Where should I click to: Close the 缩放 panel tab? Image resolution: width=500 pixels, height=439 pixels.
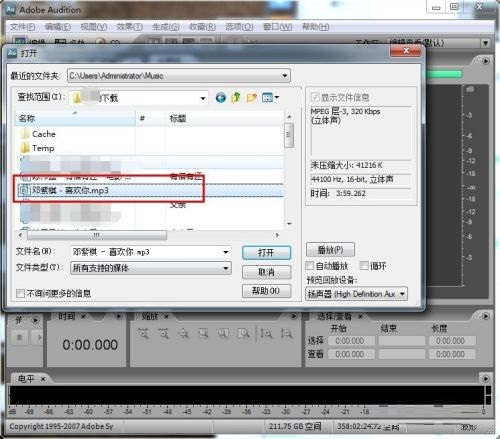point(166,316)
